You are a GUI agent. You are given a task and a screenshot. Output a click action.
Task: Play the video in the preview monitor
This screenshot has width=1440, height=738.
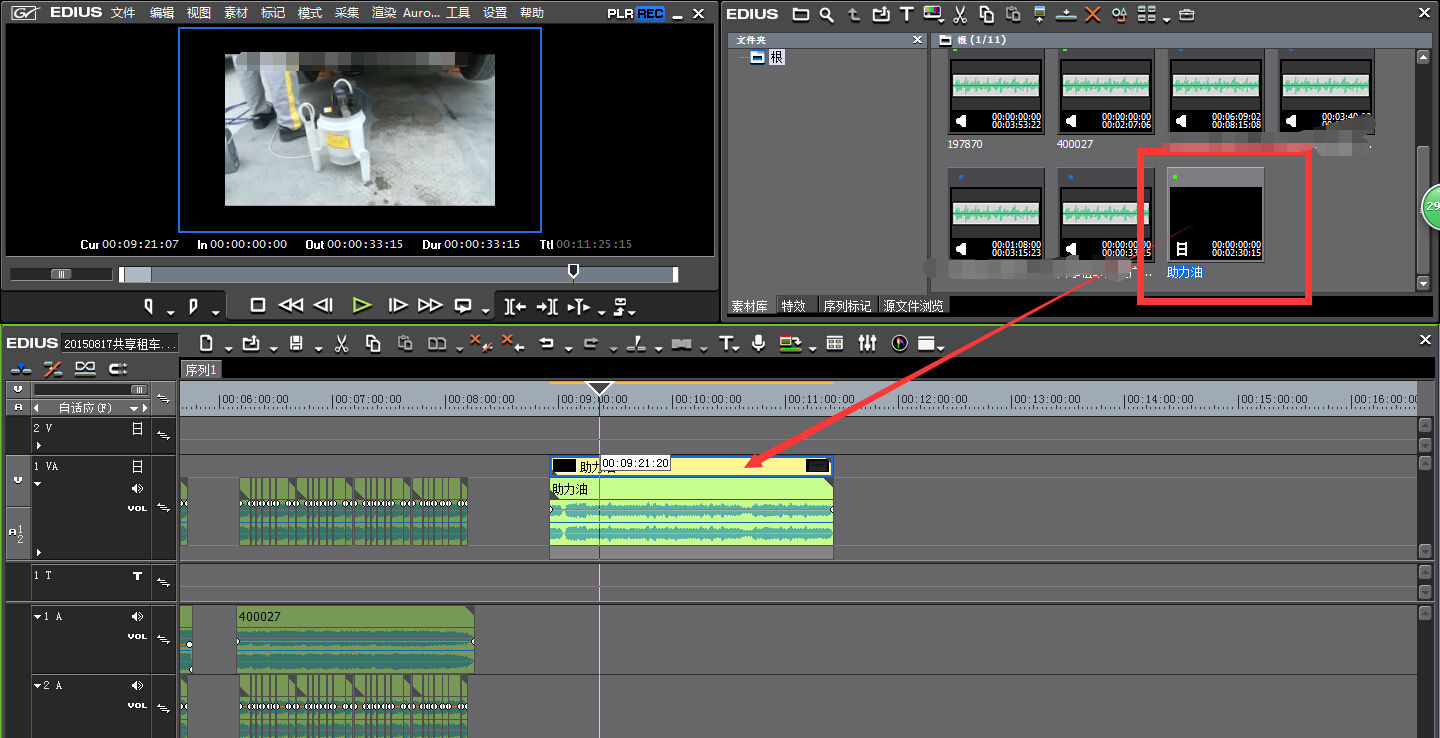pyautogui.click(x=362, y=305)
